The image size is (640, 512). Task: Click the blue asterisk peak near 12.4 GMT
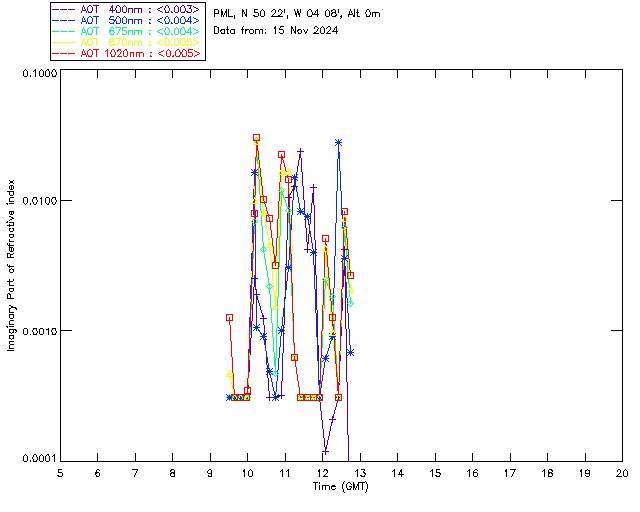click(338, 142)
